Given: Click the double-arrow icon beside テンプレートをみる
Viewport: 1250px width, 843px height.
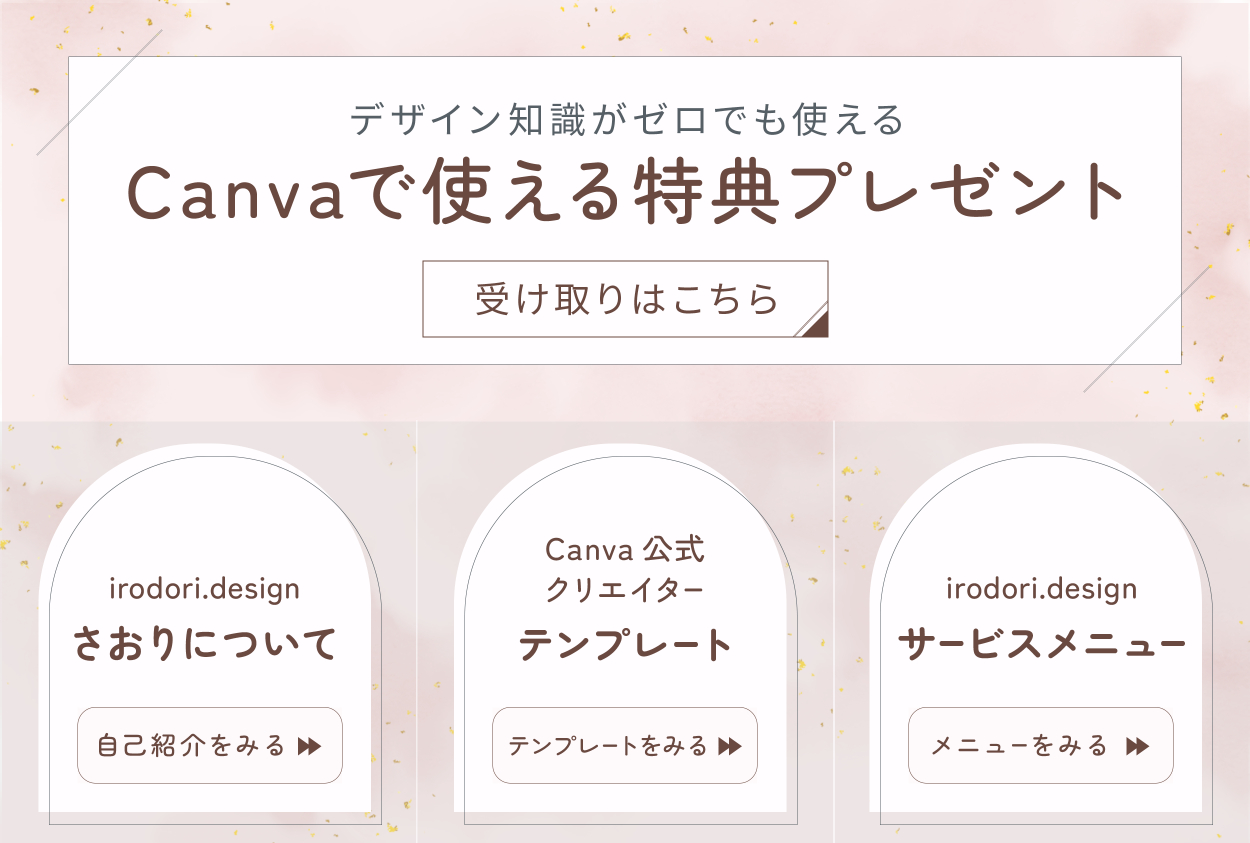Looking at the screenshot, I should click(x=730, y=746).
